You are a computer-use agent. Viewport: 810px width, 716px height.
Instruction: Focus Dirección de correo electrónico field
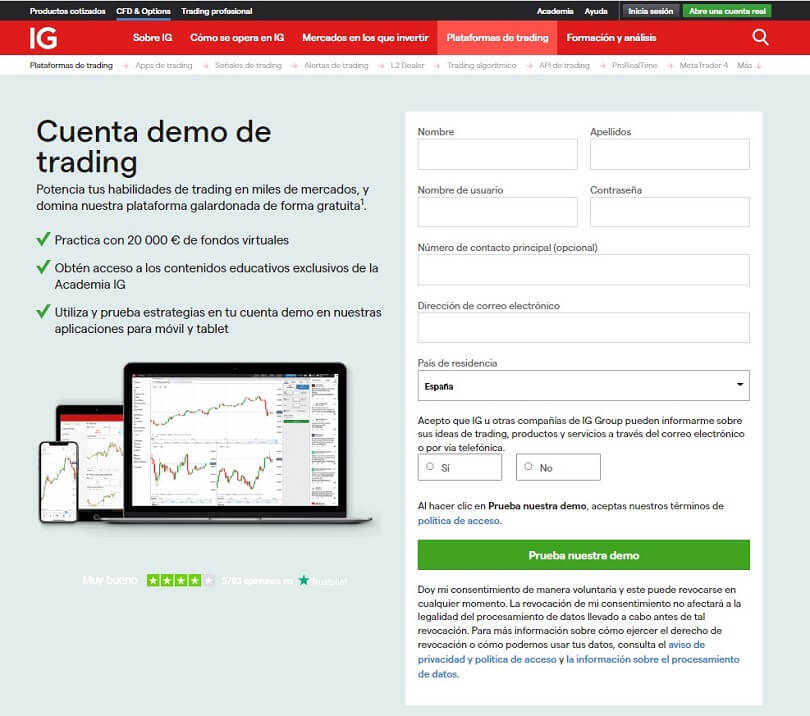tap(583, 328)
